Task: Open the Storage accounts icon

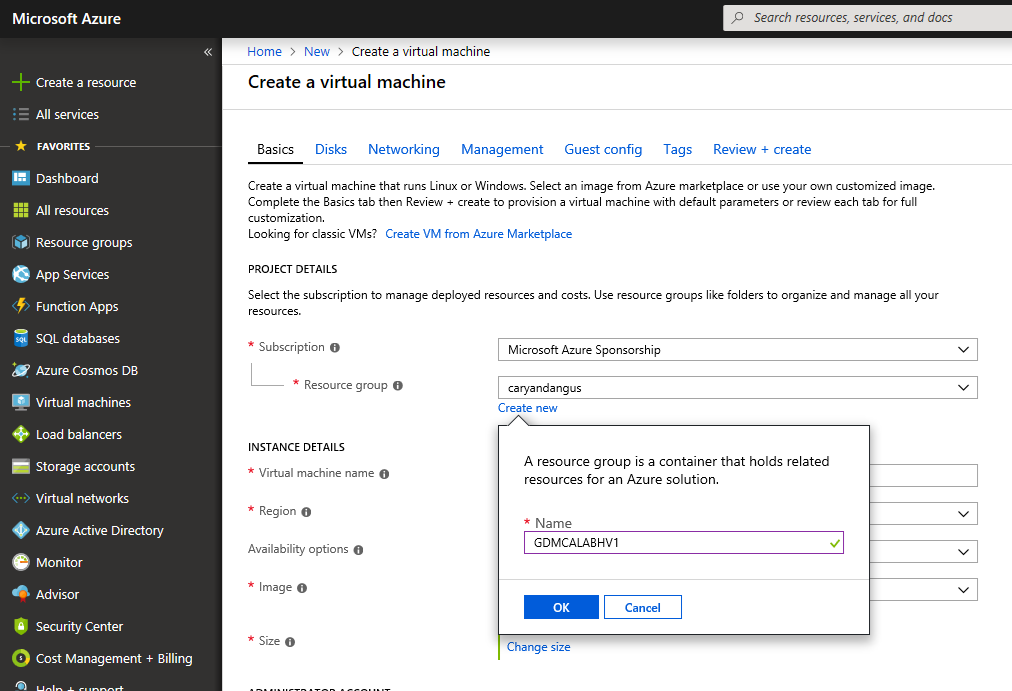Action: coord(21,466)
